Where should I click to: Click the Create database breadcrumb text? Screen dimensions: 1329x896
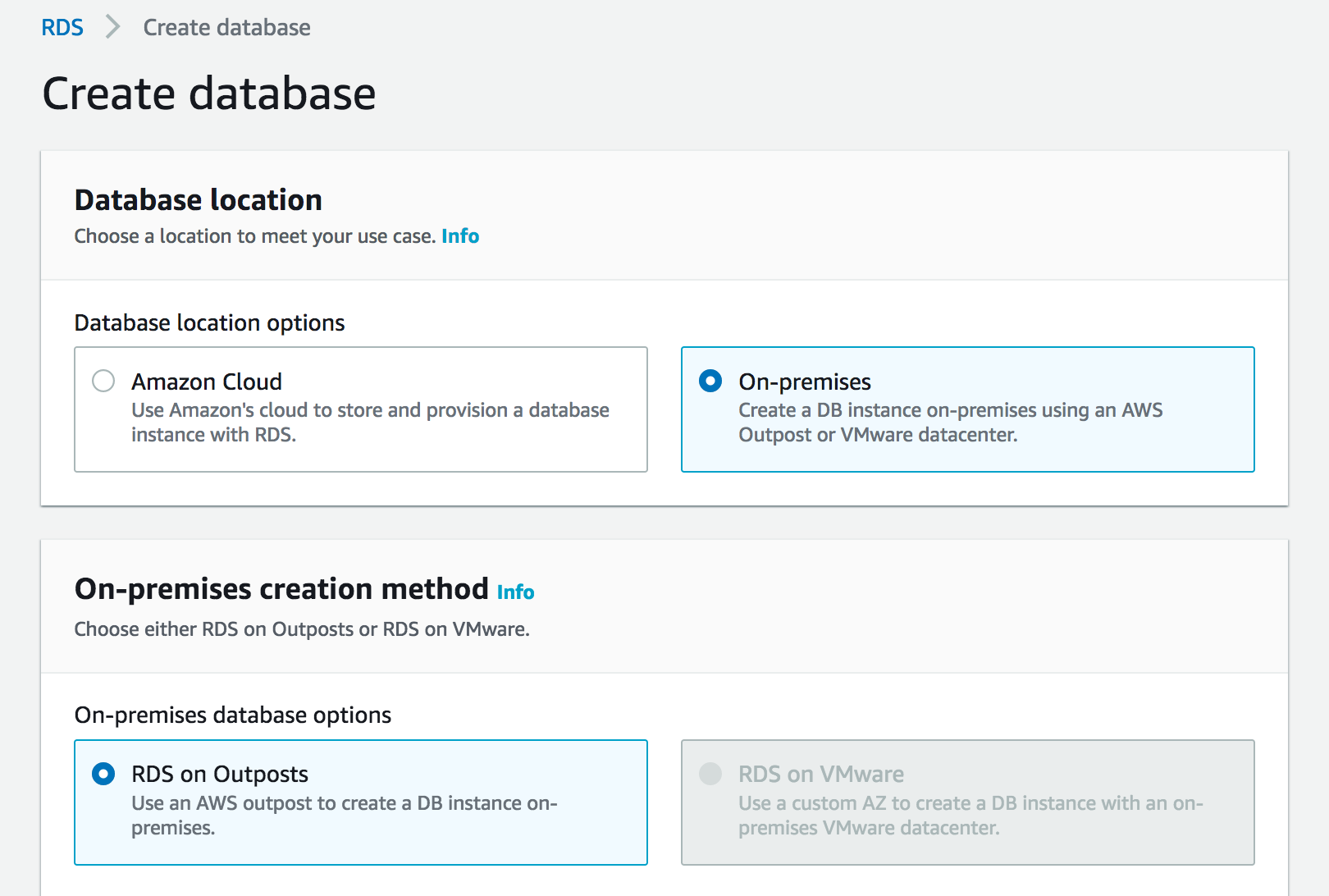(226, 28)
